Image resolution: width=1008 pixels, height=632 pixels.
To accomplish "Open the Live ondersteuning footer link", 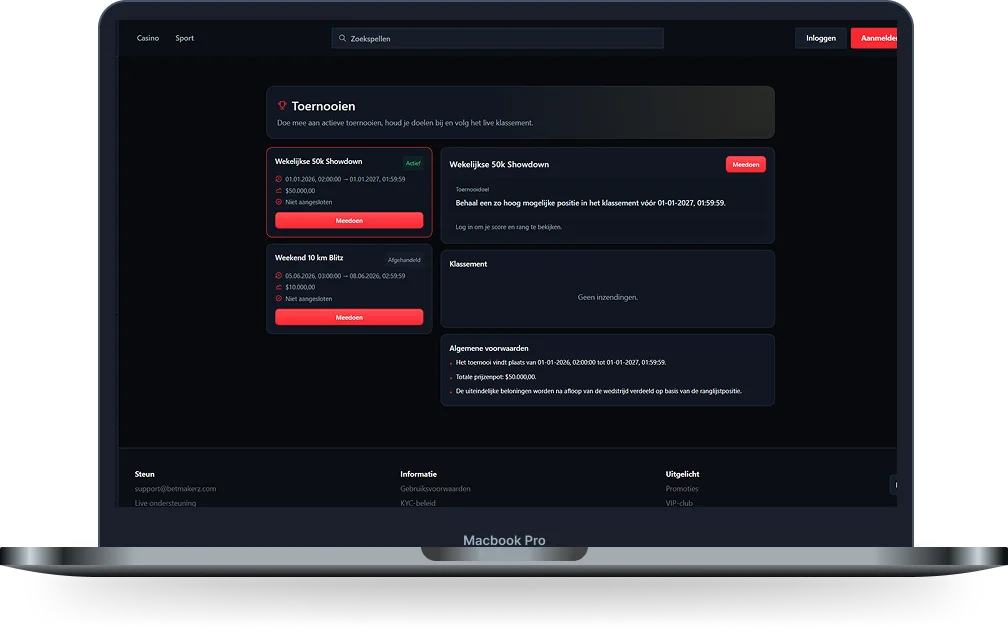I will point(165,503).
